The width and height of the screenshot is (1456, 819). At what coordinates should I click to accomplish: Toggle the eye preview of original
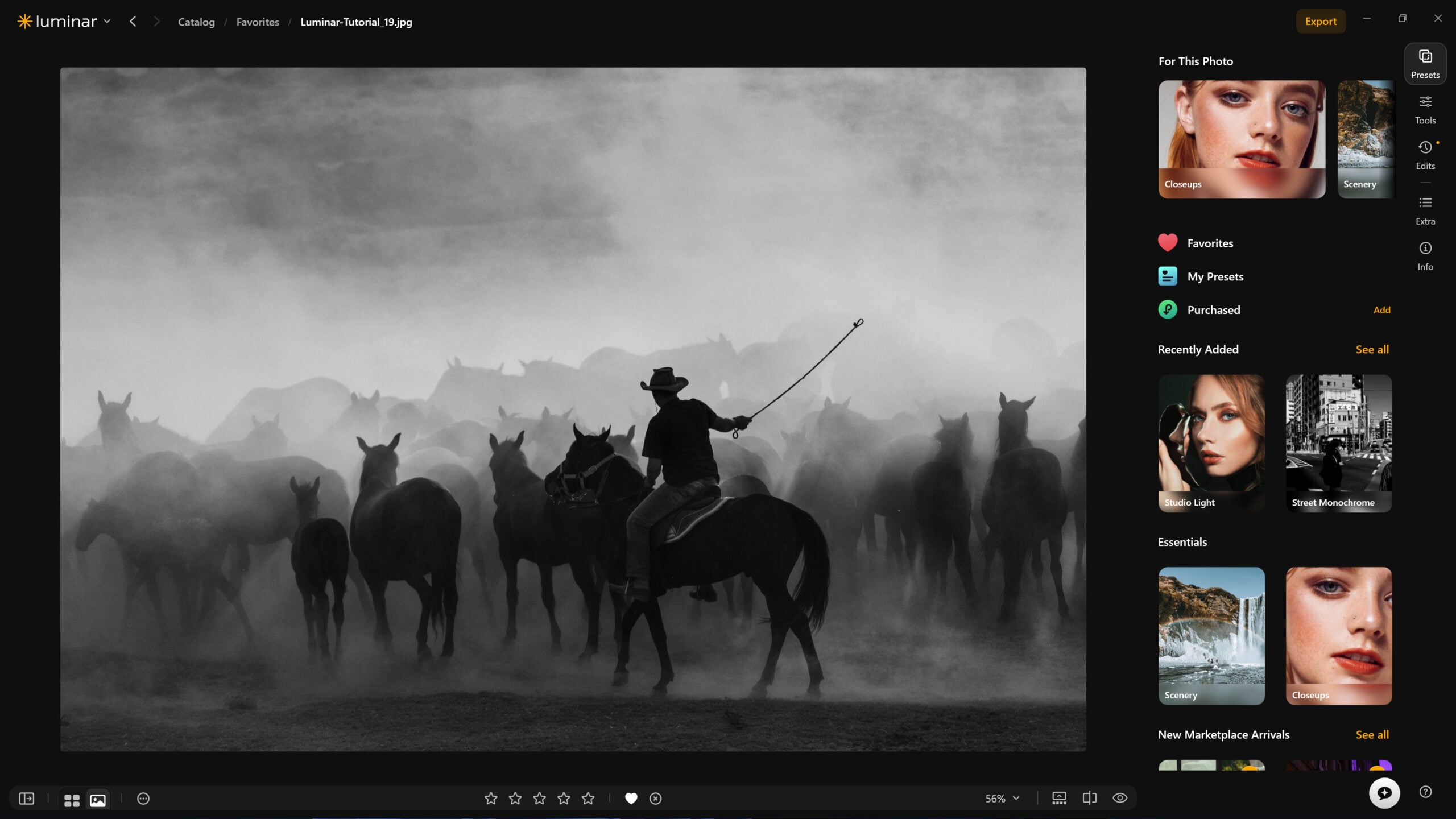pos(1120,798)
